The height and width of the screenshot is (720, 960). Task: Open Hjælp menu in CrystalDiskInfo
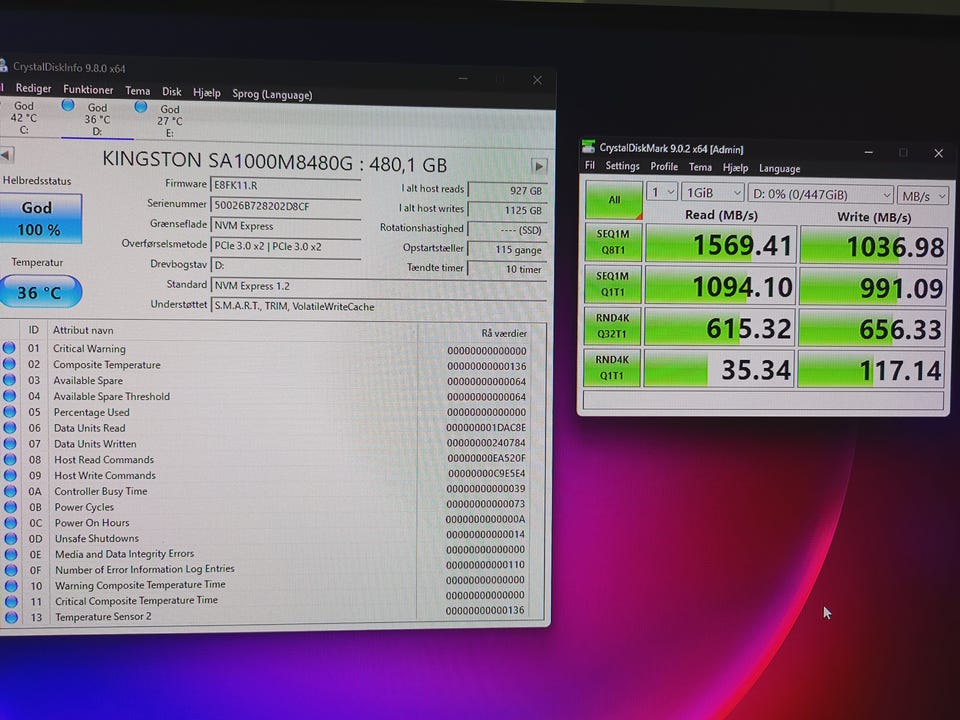(x=206, y=92)
